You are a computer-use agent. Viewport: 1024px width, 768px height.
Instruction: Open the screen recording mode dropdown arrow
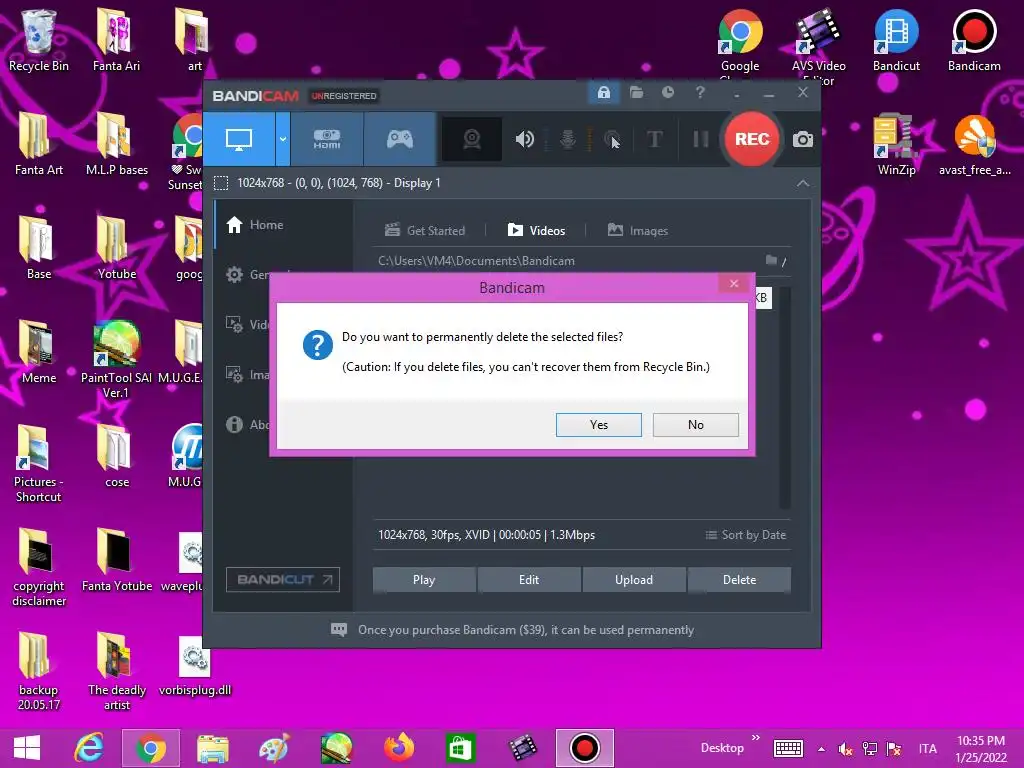pos(283,139)
